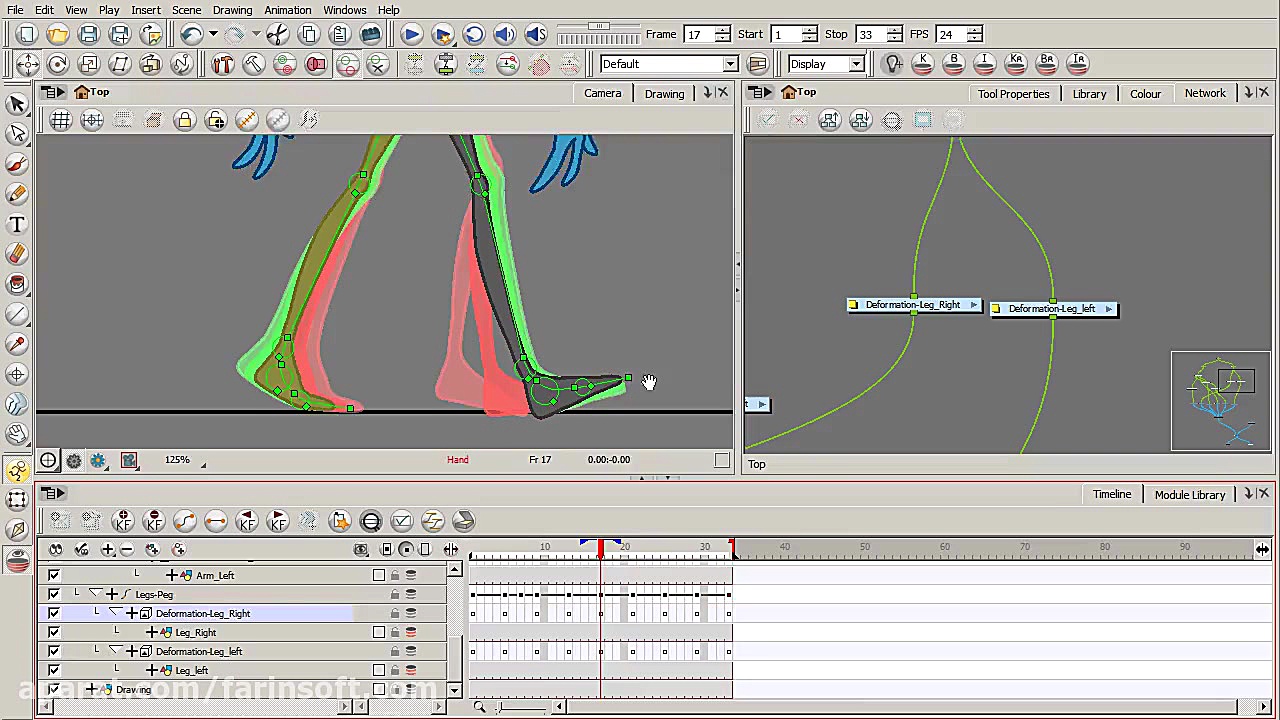
Task: Start playback with the Play button
Action: tap(411, 35)
